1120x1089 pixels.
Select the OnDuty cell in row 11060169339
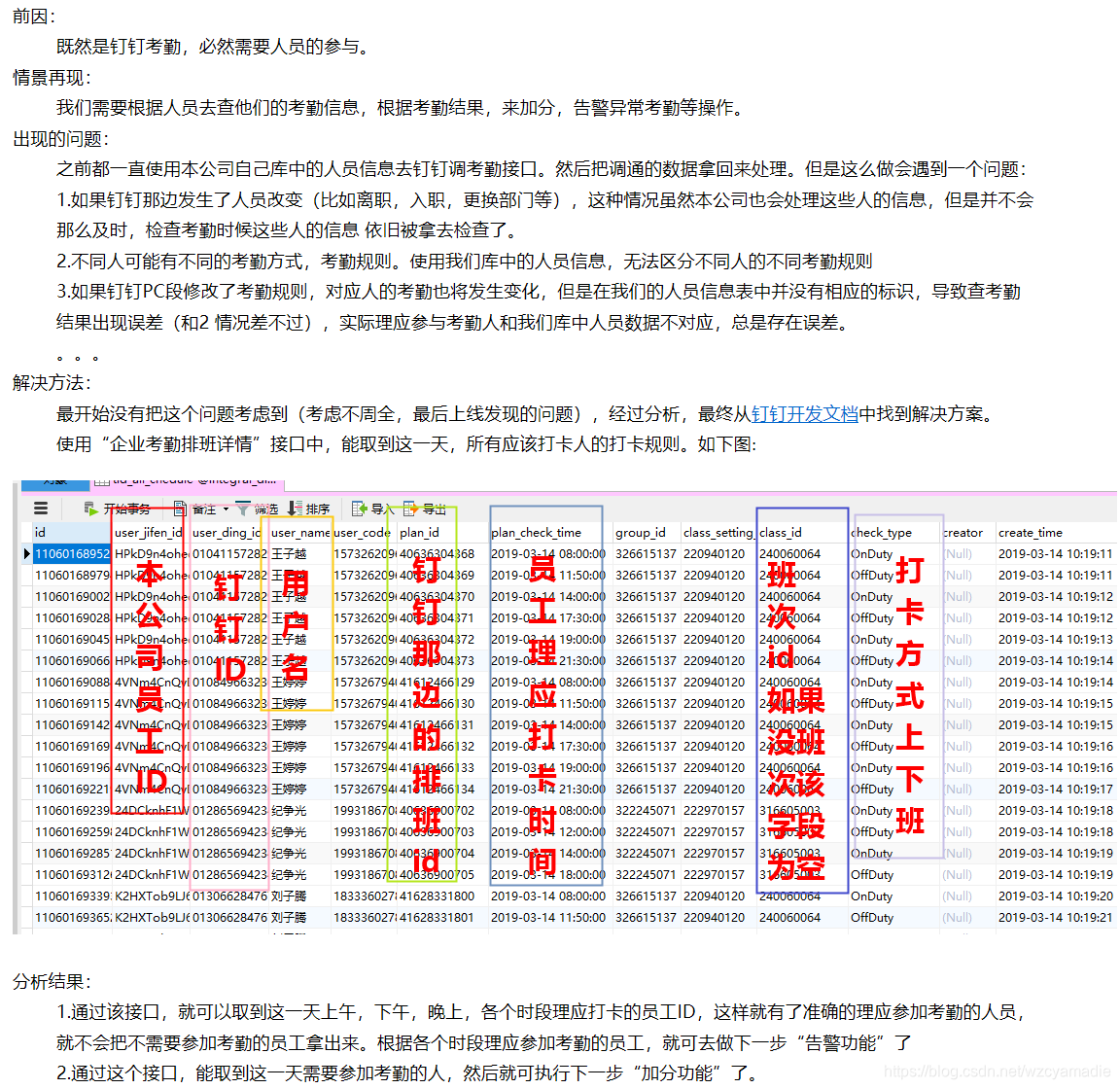click(893, 896)
